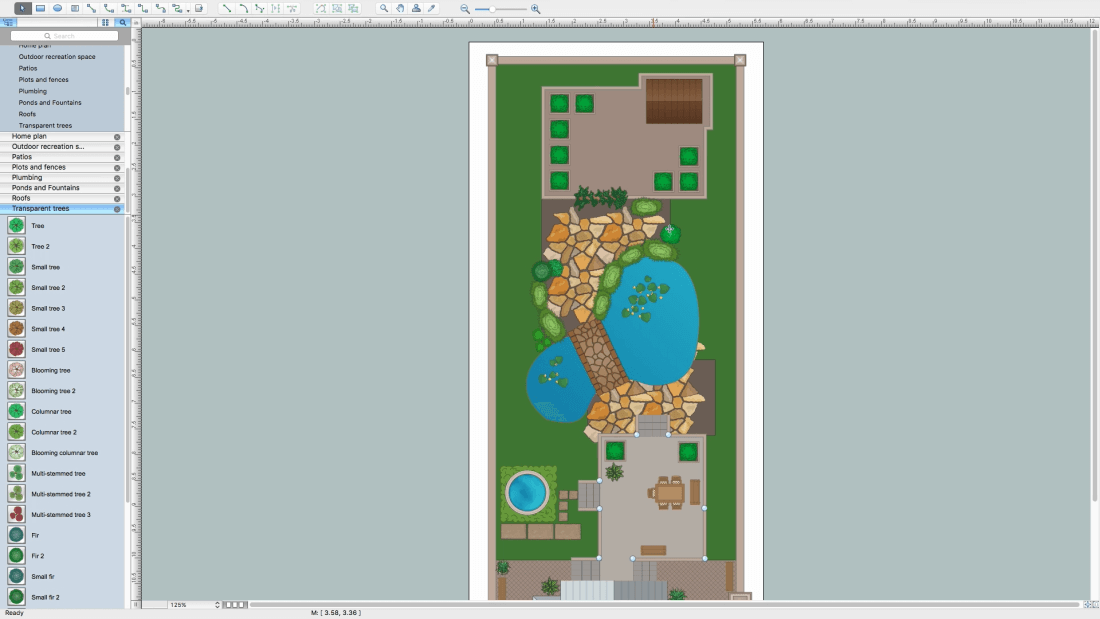
Task: Select the arrow pointer tool
Action: pyautogui.click(x=23, y=8)
